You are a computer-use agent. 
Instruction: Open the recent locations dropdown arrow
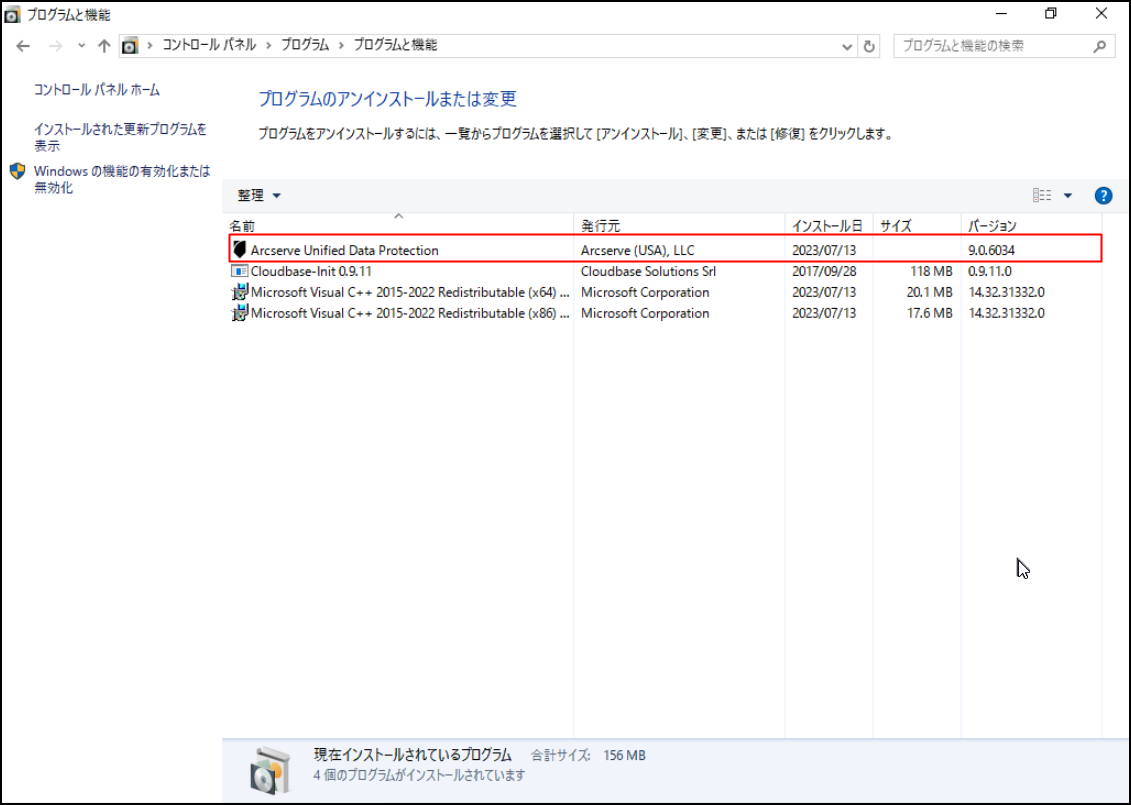(82, 45)
